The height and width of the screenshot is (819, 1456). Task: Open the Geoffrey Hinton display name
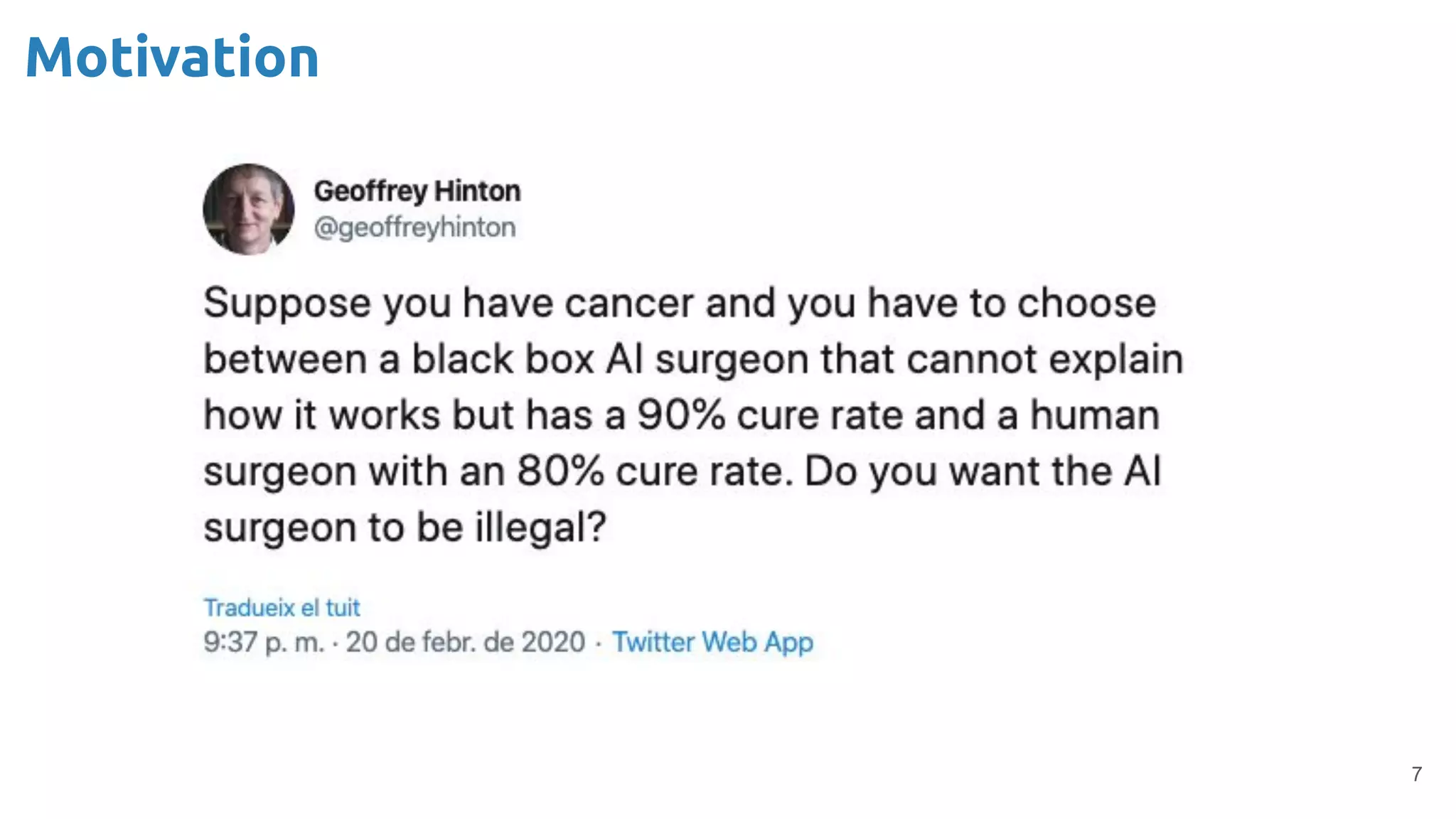coord(417,191)
